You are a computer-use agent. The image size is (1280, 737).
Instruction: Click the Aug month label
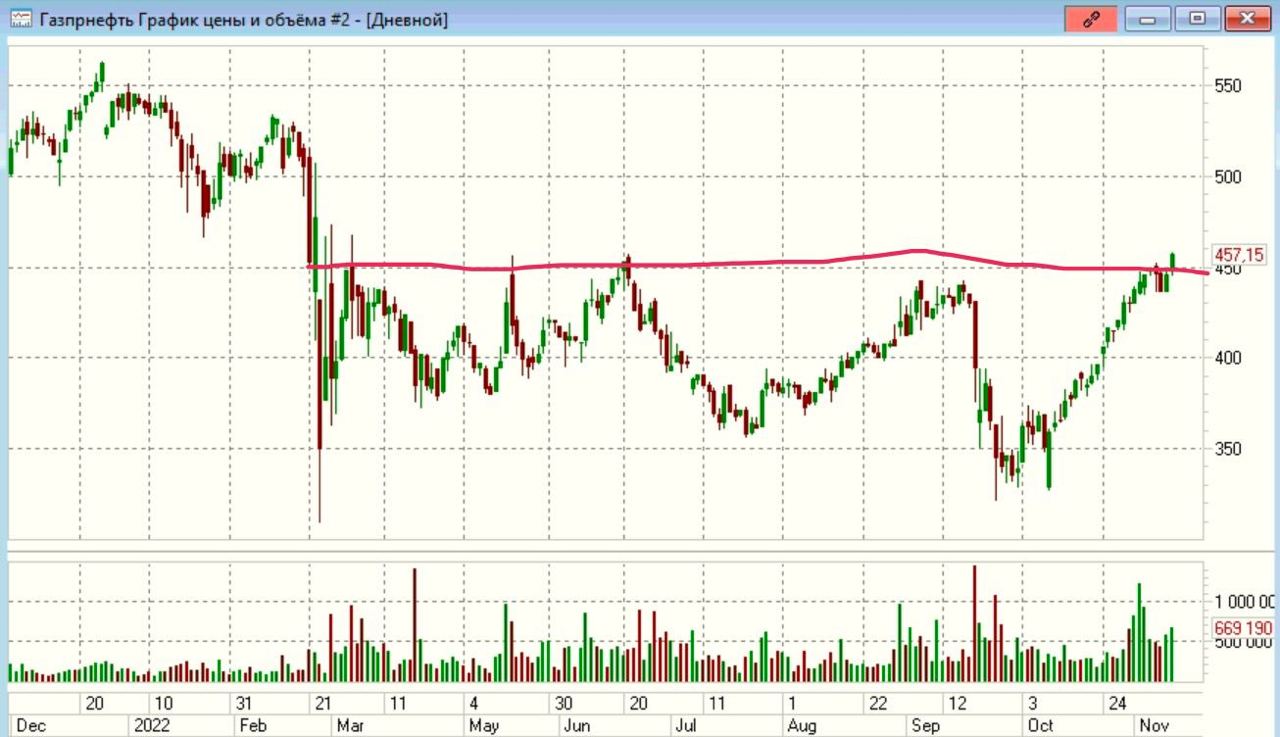pyautogui.click(x=802, y=725)
